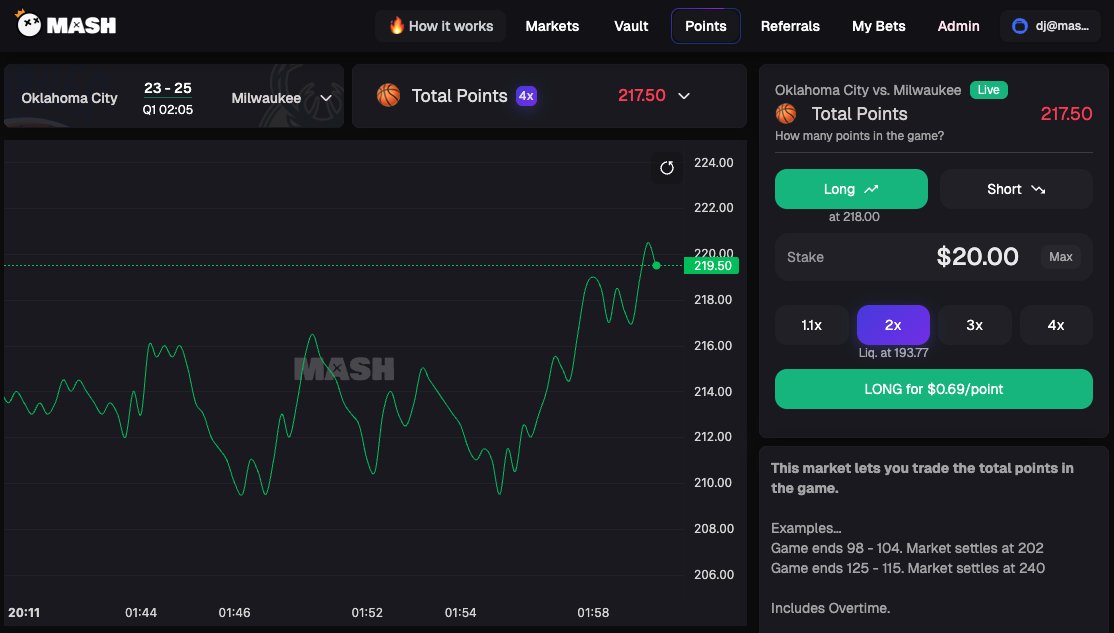Choose 3x leverage
This screenshot has width=1114, height=633.
click(975, 325)
